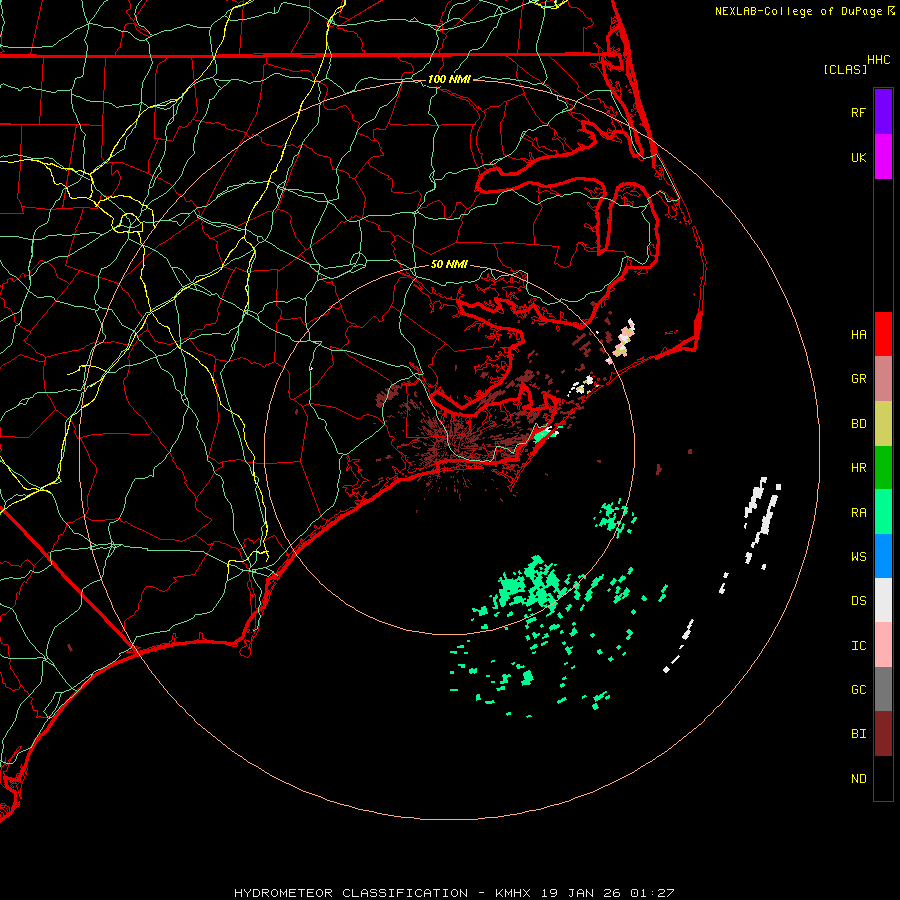Click the IC legend label

pyautogui.click(x=858, y=646)
